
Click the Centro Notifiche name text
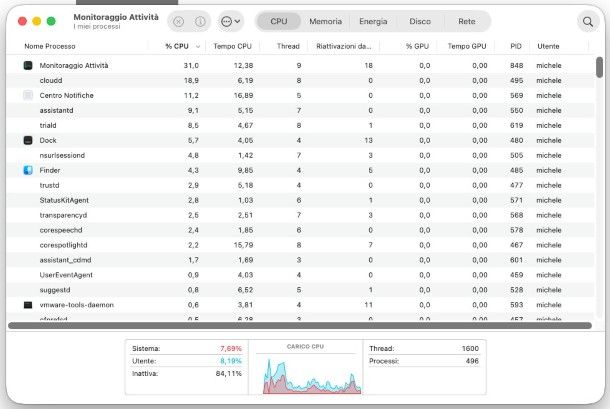[x=67, y=95]
